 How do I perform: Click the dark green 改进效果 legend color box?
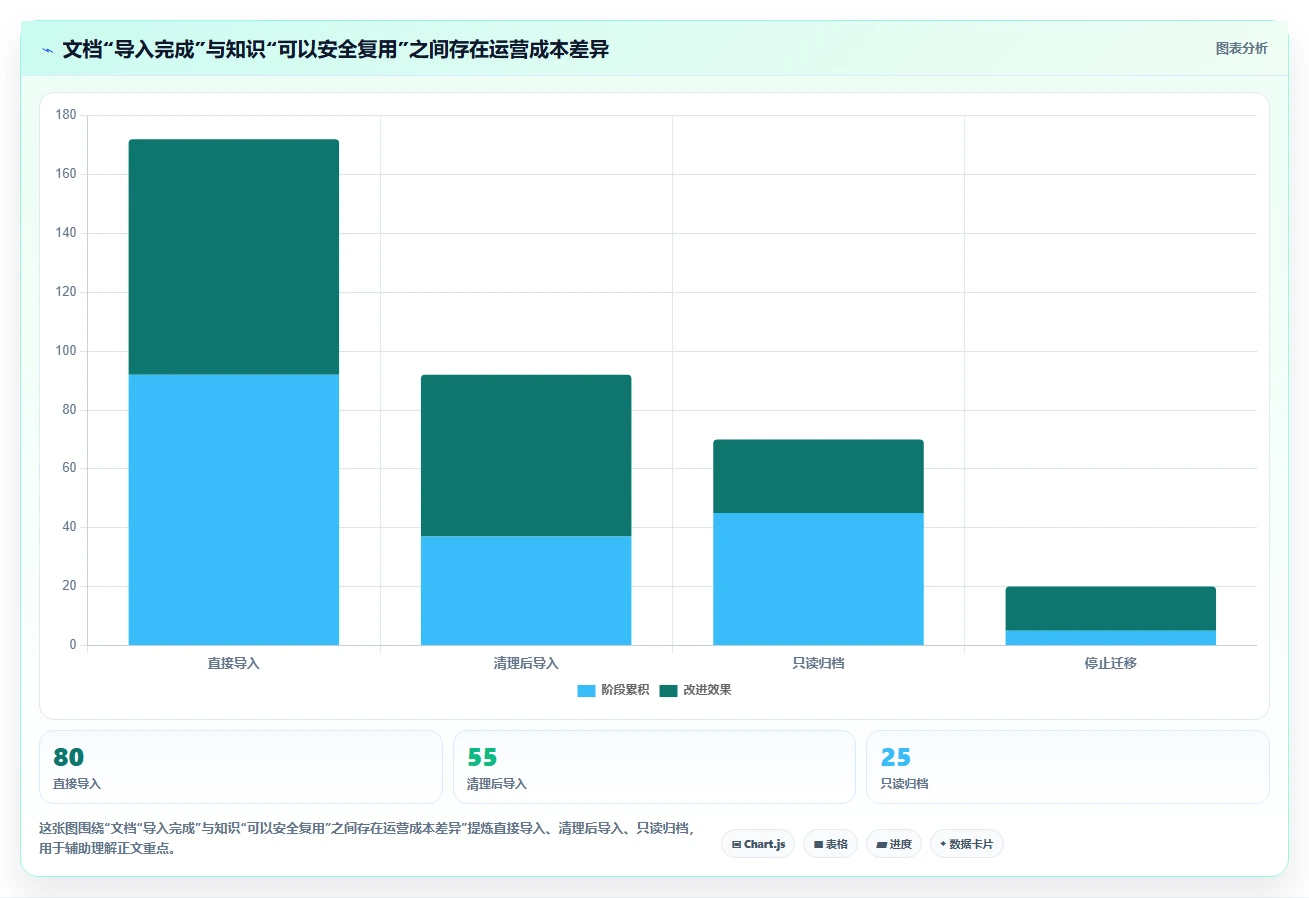pos(668,690)
